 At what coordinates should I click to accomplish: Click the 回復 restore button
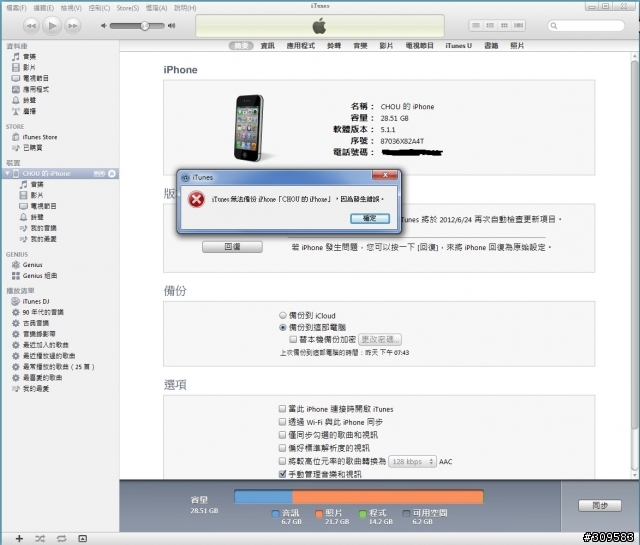(x=232, y=247)
